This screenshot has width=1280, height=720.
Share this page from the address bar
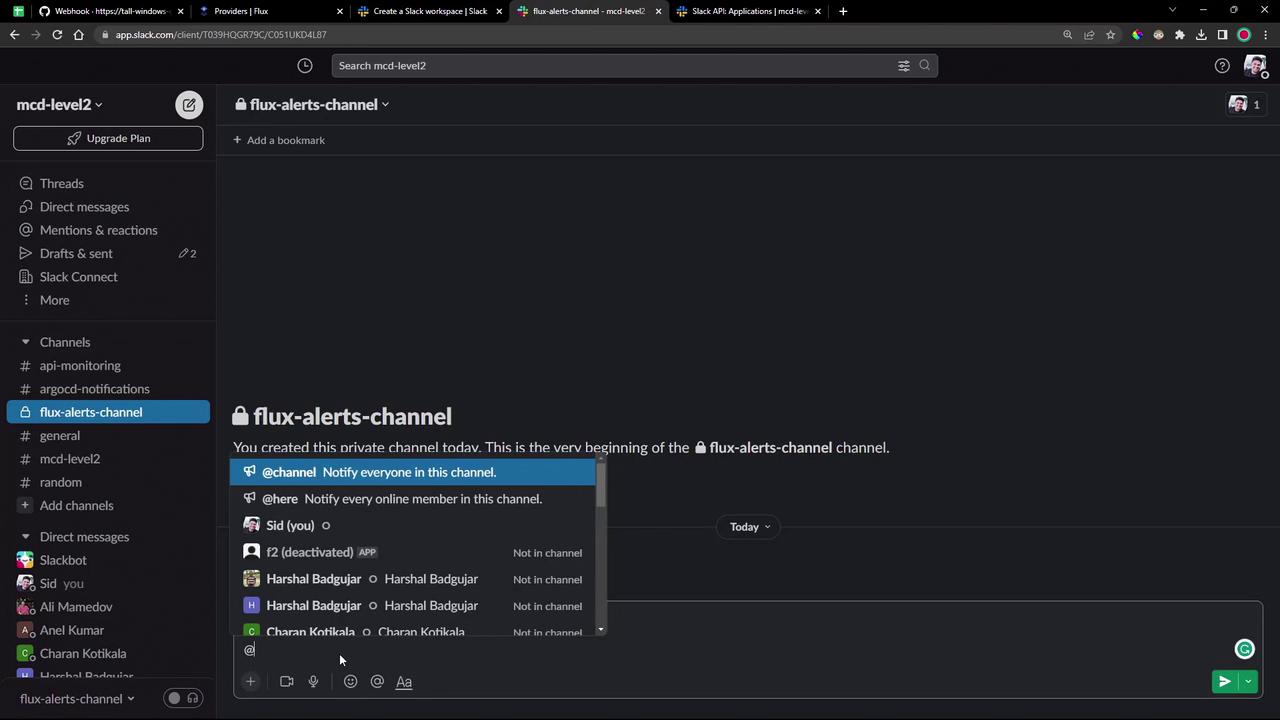point(1089,35)
